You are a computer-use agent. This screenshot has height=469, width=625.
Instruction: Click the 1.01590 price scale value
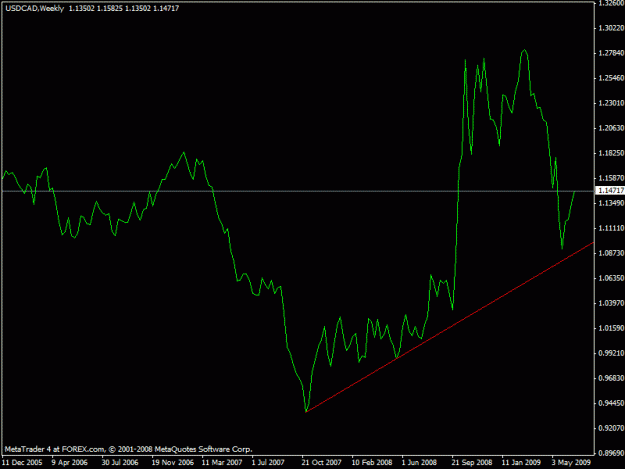pyautogui.click(x=611, y=329)
